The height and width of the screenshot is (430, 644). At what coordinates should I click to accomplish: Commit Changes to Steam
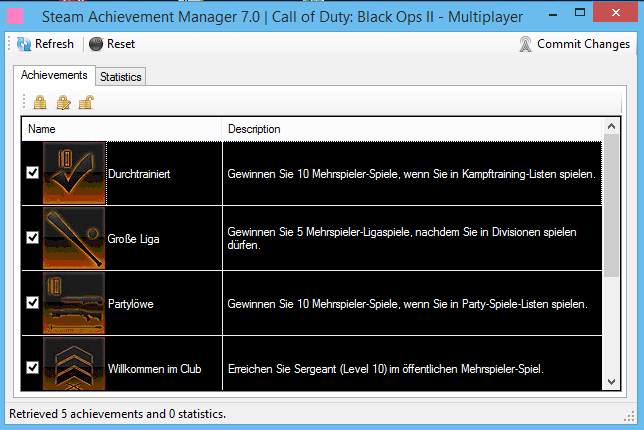point(575,44)
